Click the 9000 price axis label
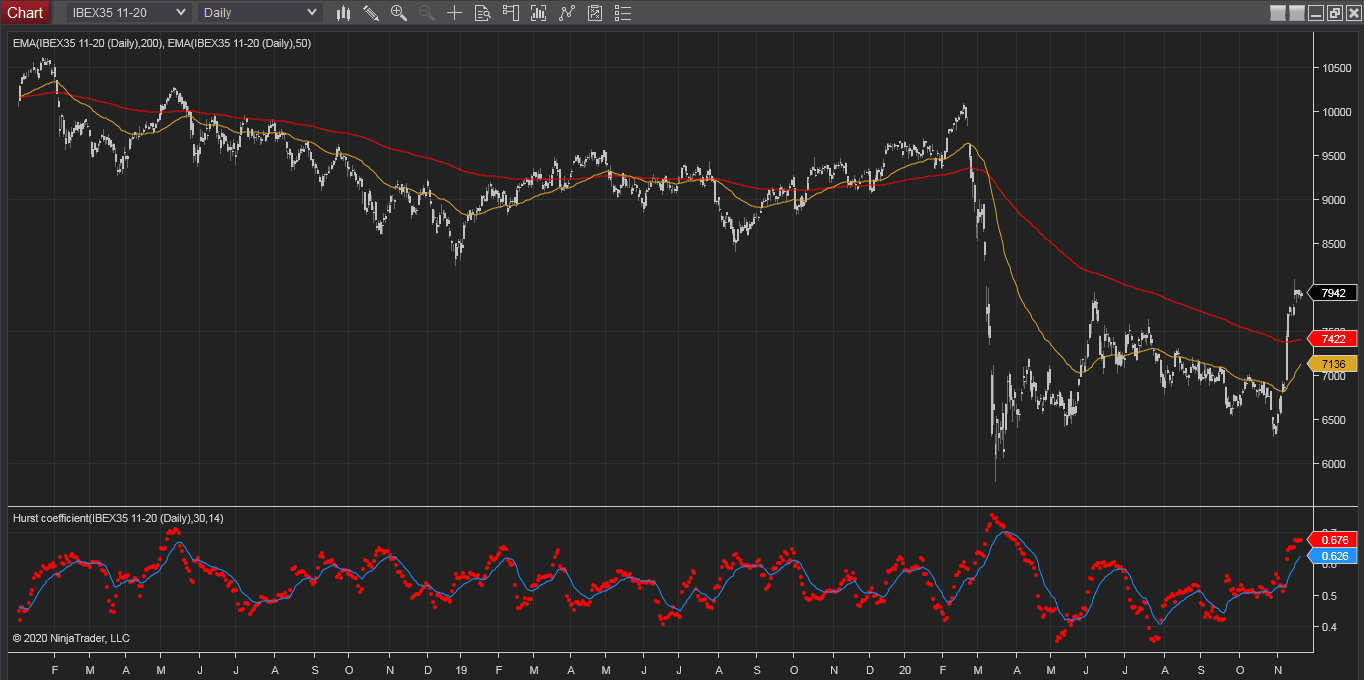Image resolution: width=1364 pixels, height=680 pixels. coord(1335,200)
